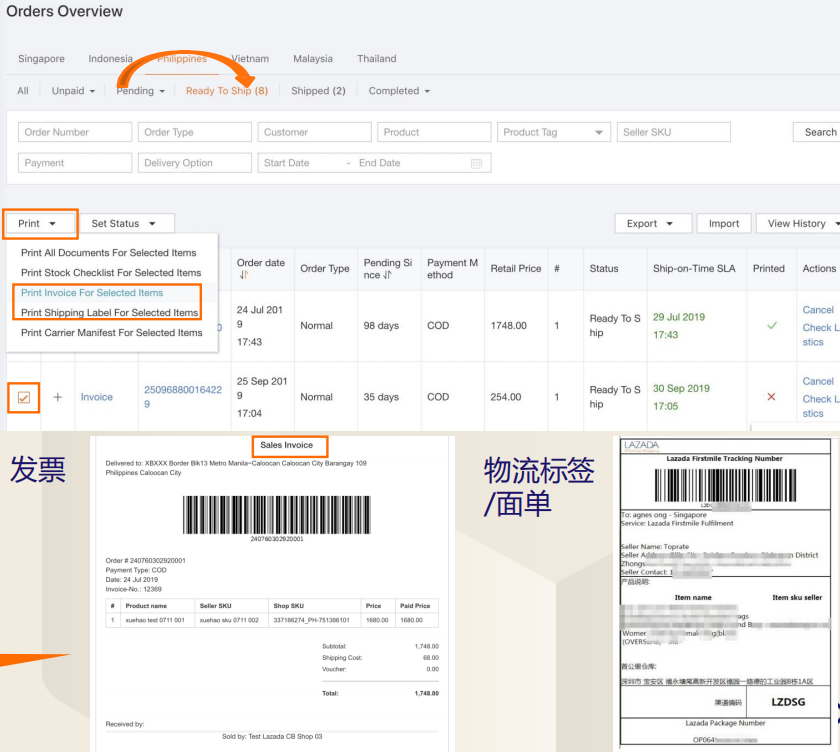This screenshot has height=752, width=840.
Task: Focus the Customer input field
Action: [314, 132]
